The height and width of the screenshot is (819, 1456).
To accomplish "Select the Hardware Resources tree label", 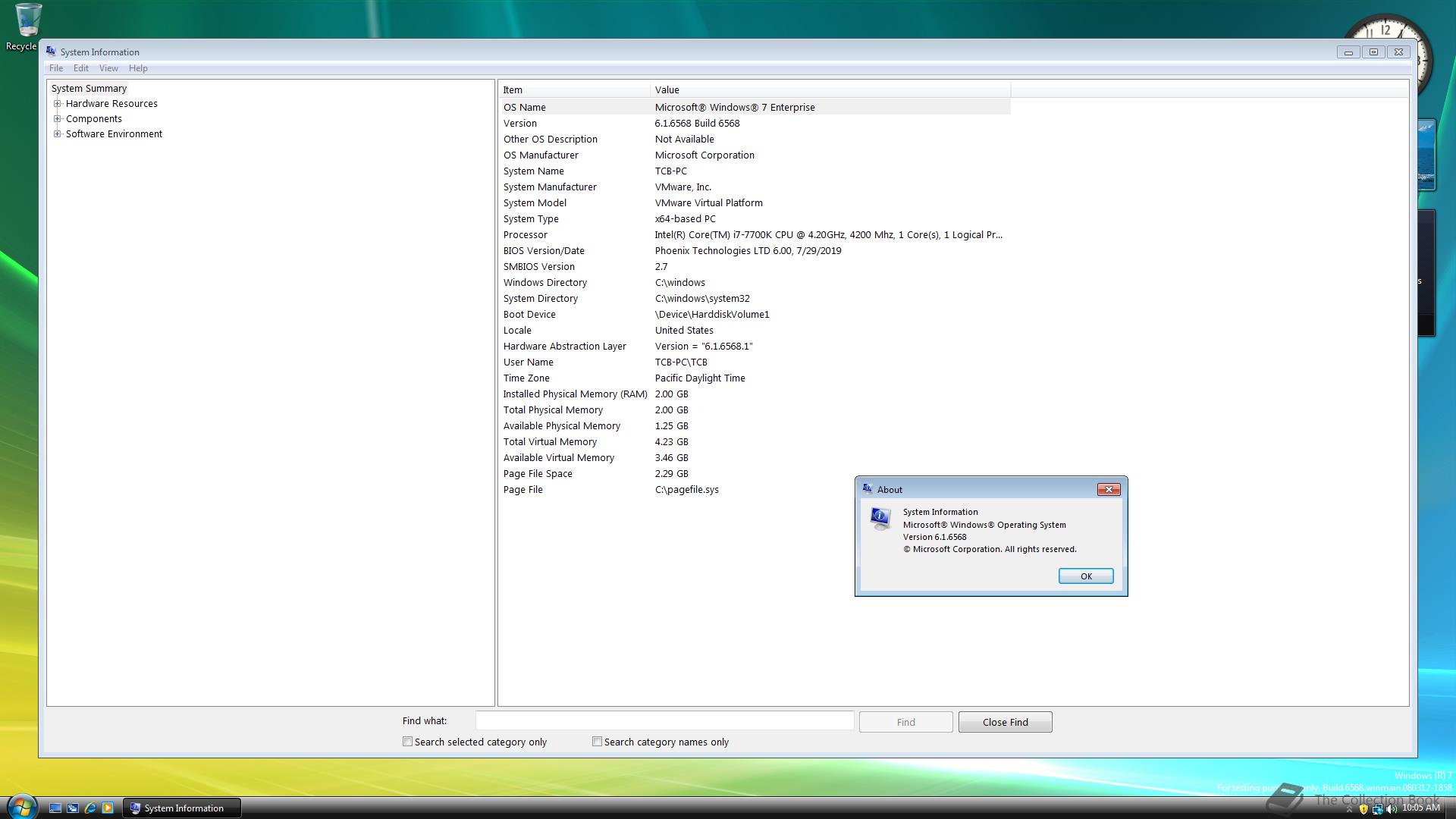I will [x=111, y=104].
